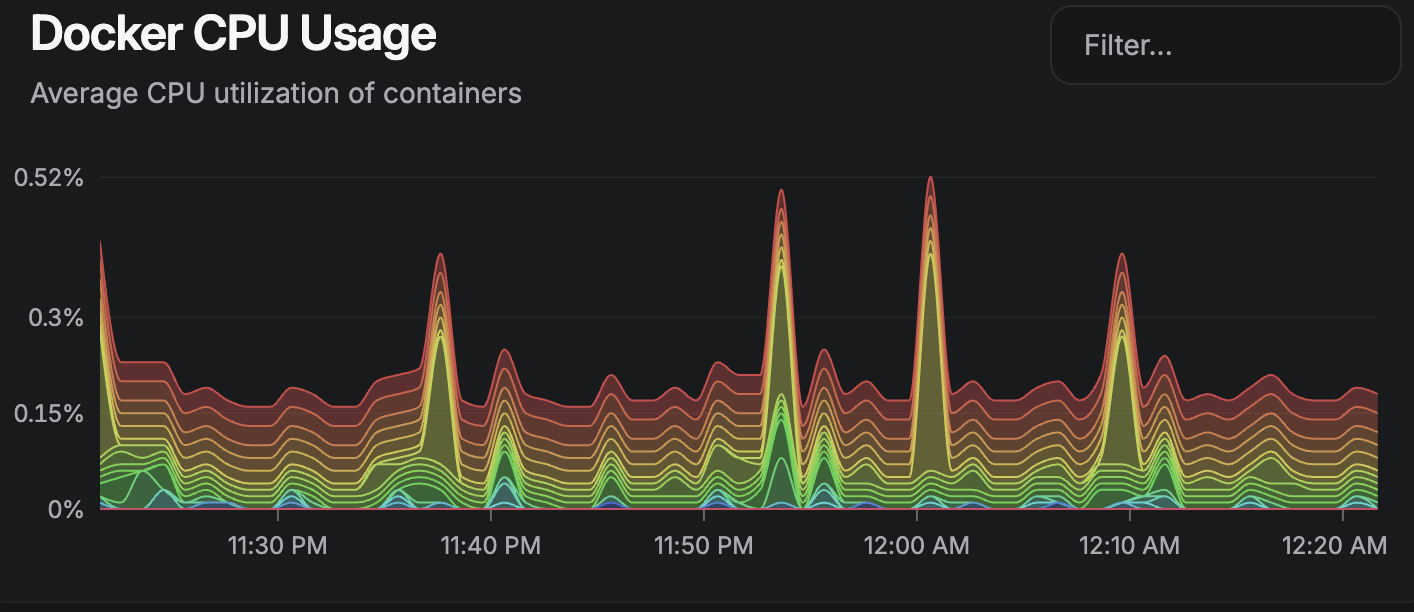Click the Docker CPU Usage title
The height and width of the screenshot is (612, 1414).
234,34
